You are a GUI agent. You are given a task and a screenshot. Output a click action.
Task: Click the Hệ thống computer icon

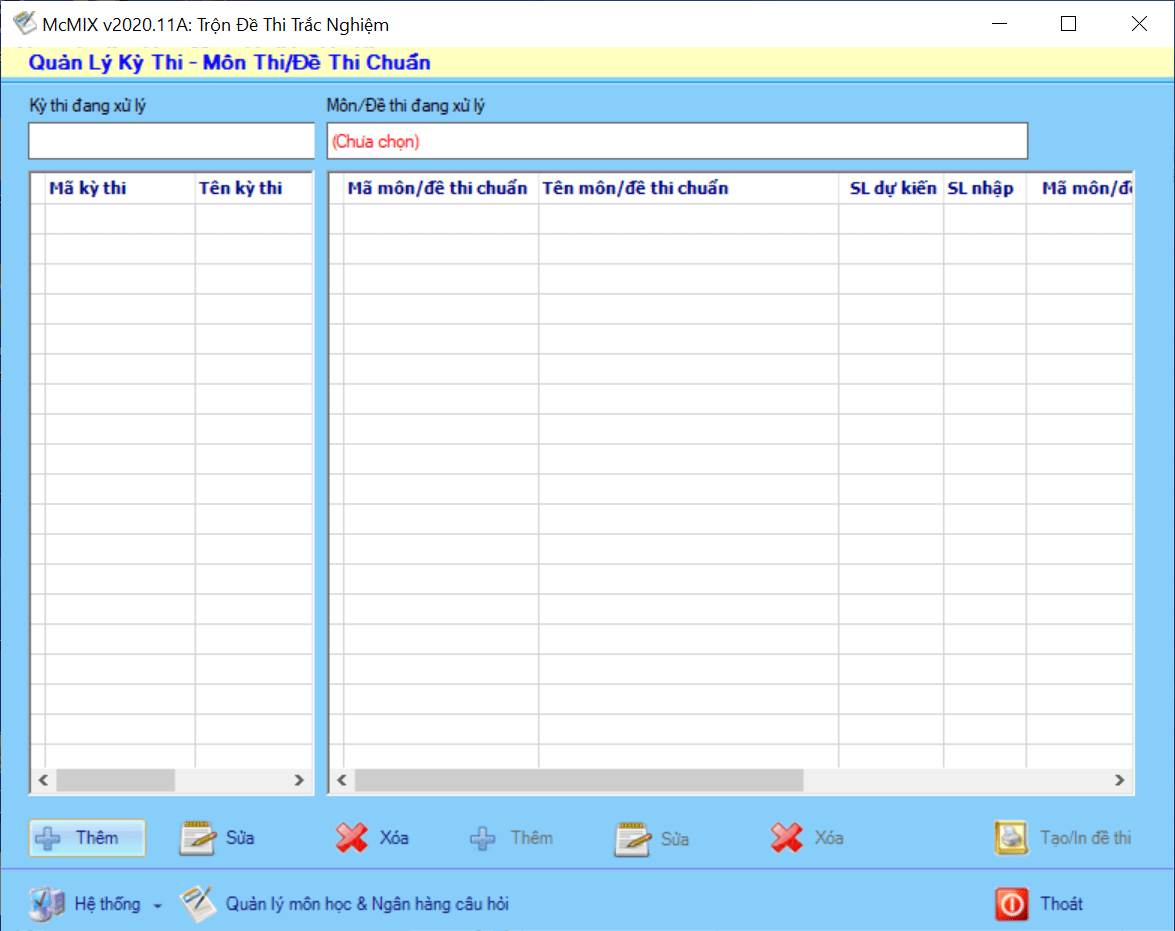tap(47, 904)
